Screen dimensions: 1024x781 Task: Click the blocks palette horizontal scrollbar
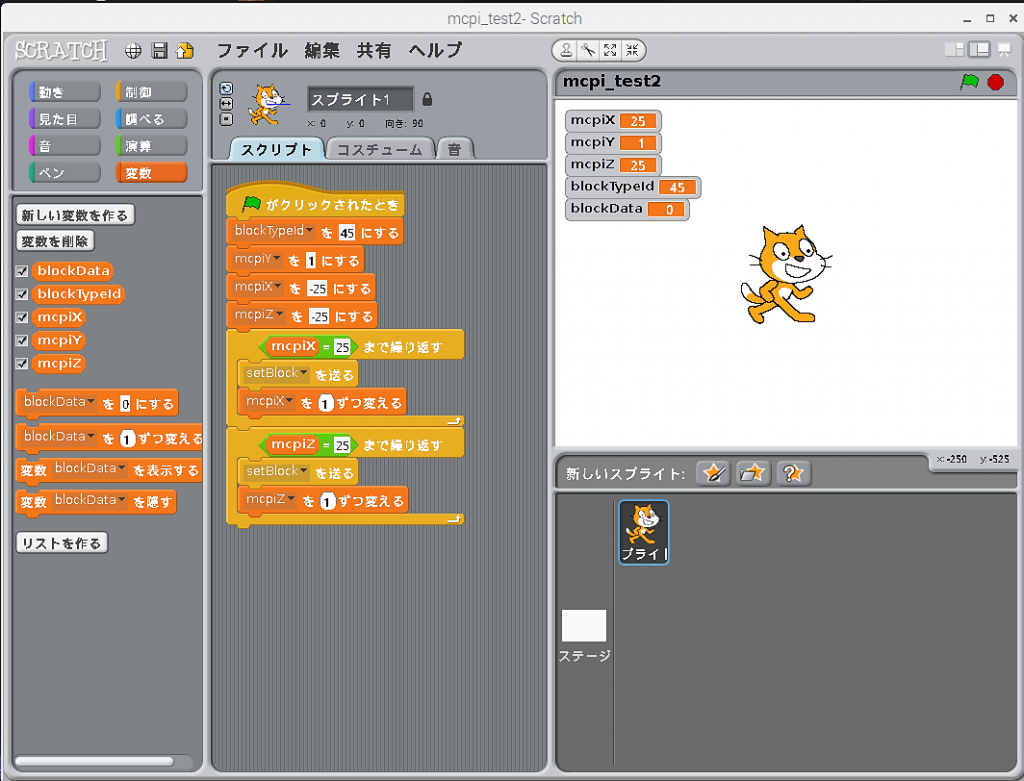(x=95, y=761)
